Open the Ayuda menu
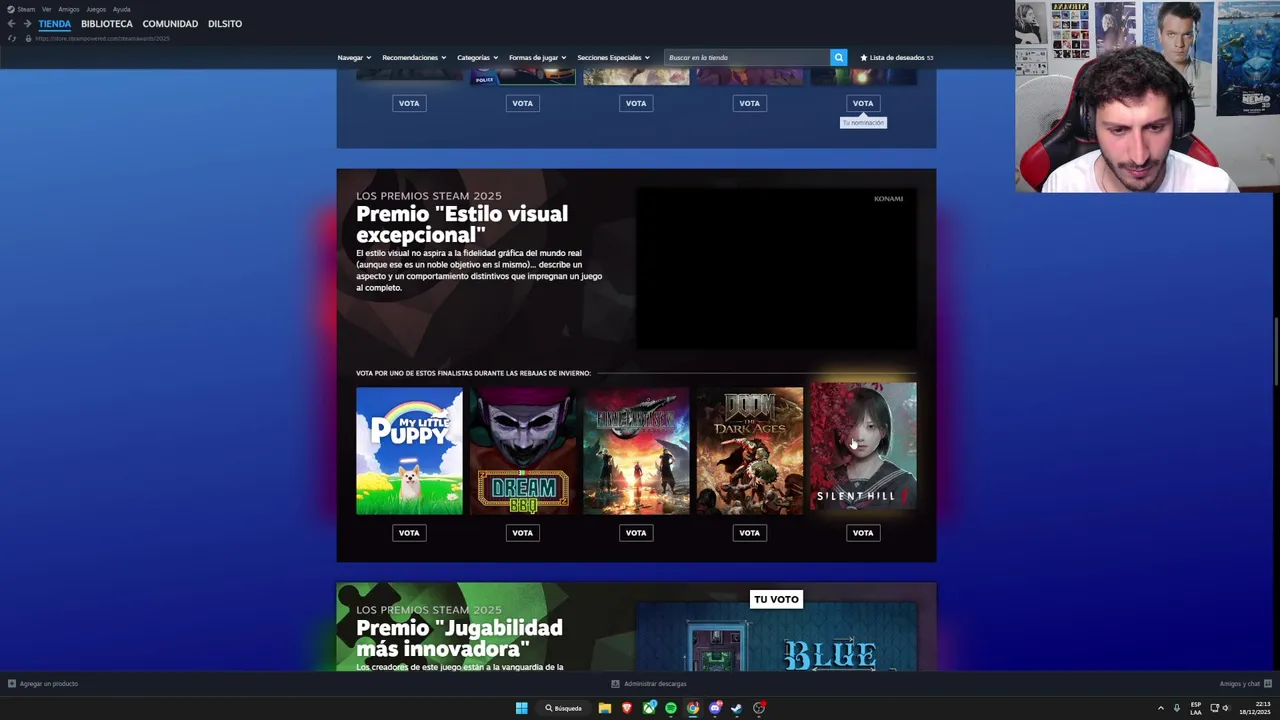 click(122, 9)
